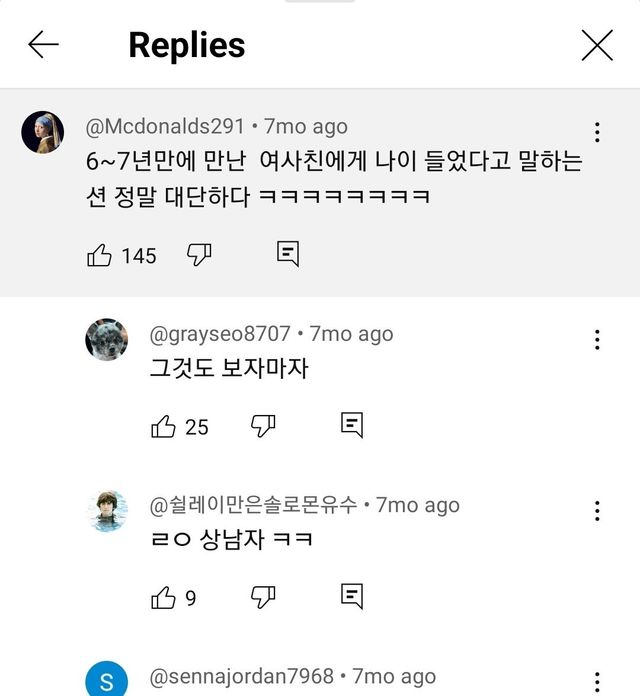
Task: Go back using the left arrow
Action: [43, 45]
